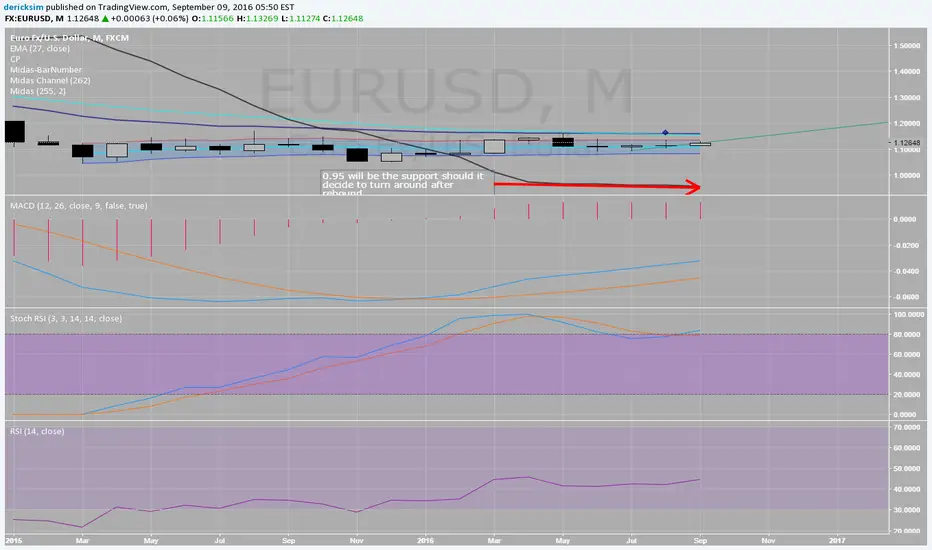Click the Euro Fx/U.S. Dollar chart title
The width and height of the screenshot is (932, 550).
coord(69,37)
